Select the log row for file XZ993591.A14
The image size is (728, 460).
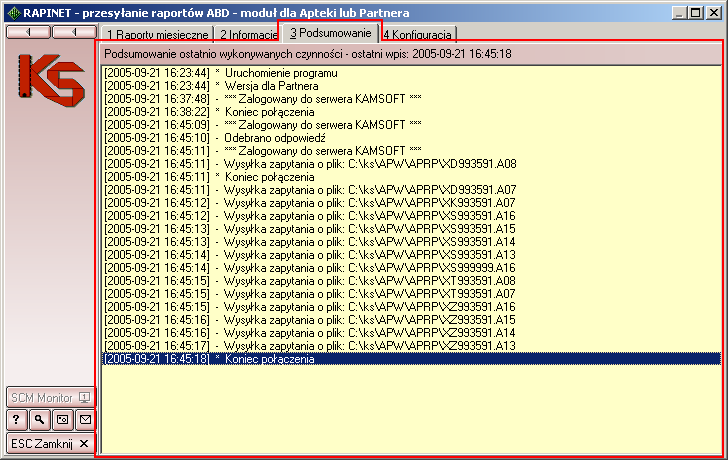(411, 333)
